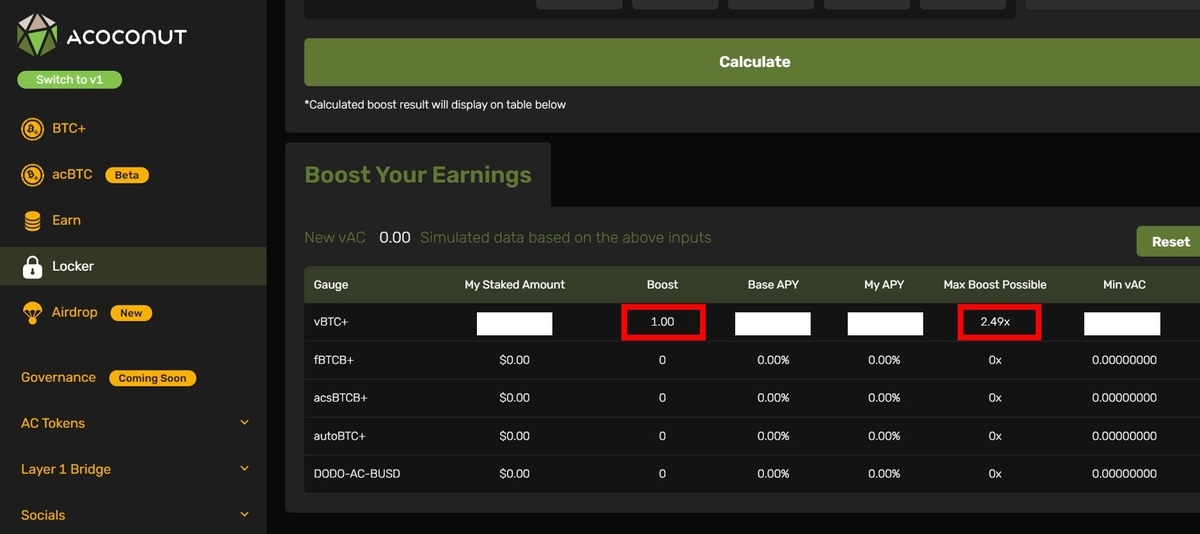Select the autoBTC+ gauge row label
1200x534 pixels.
339,436
